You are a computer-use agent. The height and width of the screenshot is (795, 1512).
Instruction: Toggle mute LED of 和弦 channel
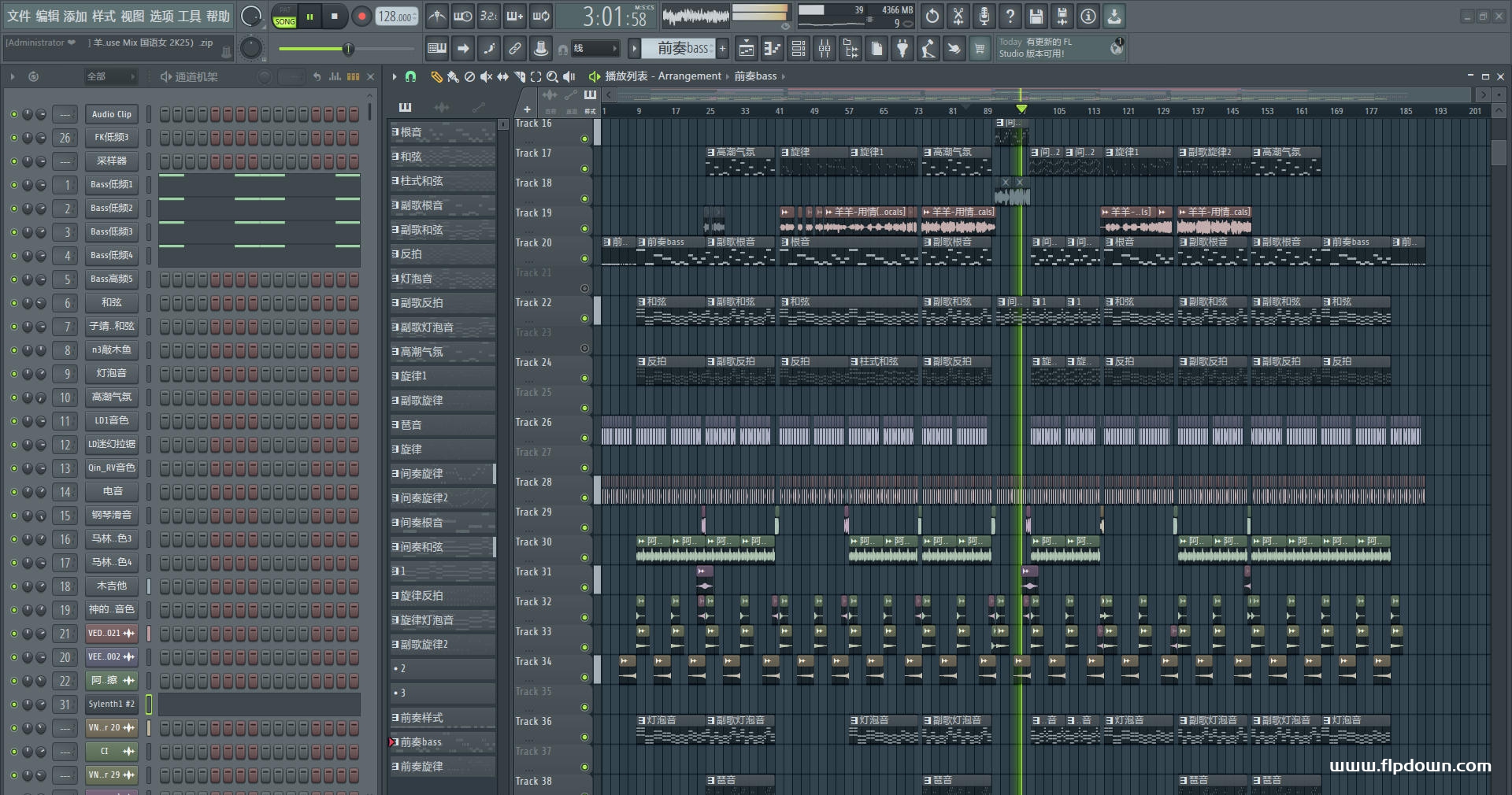pos(13,303)
